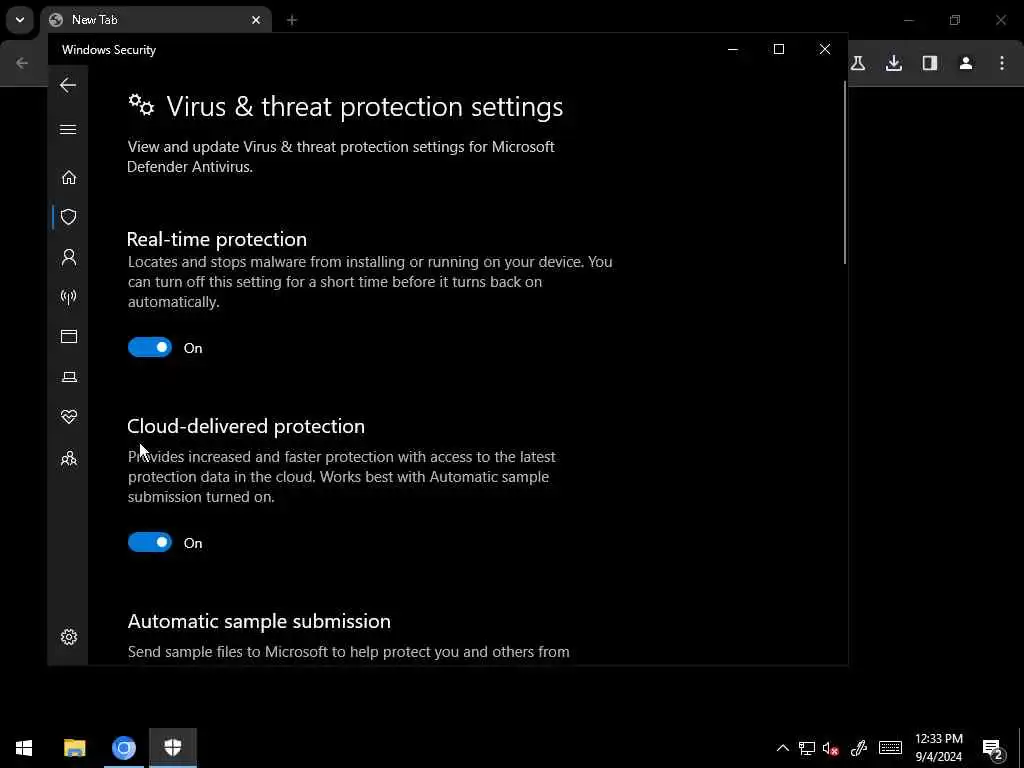Open Account protection person icon
This screenshot has width=1024, height=768.
[x=69, y=257]
